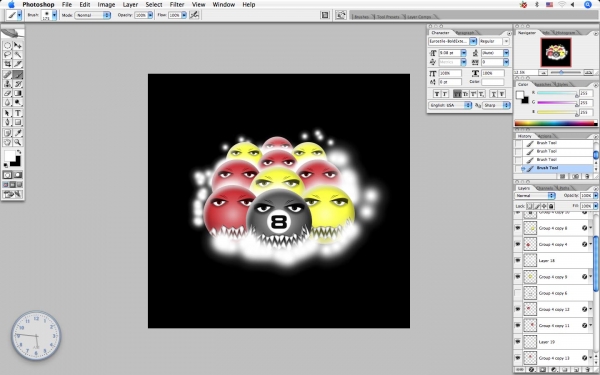Screen dimensions: 600x375
Task: Delete layer trash button
Action: (x=587, y=370)
